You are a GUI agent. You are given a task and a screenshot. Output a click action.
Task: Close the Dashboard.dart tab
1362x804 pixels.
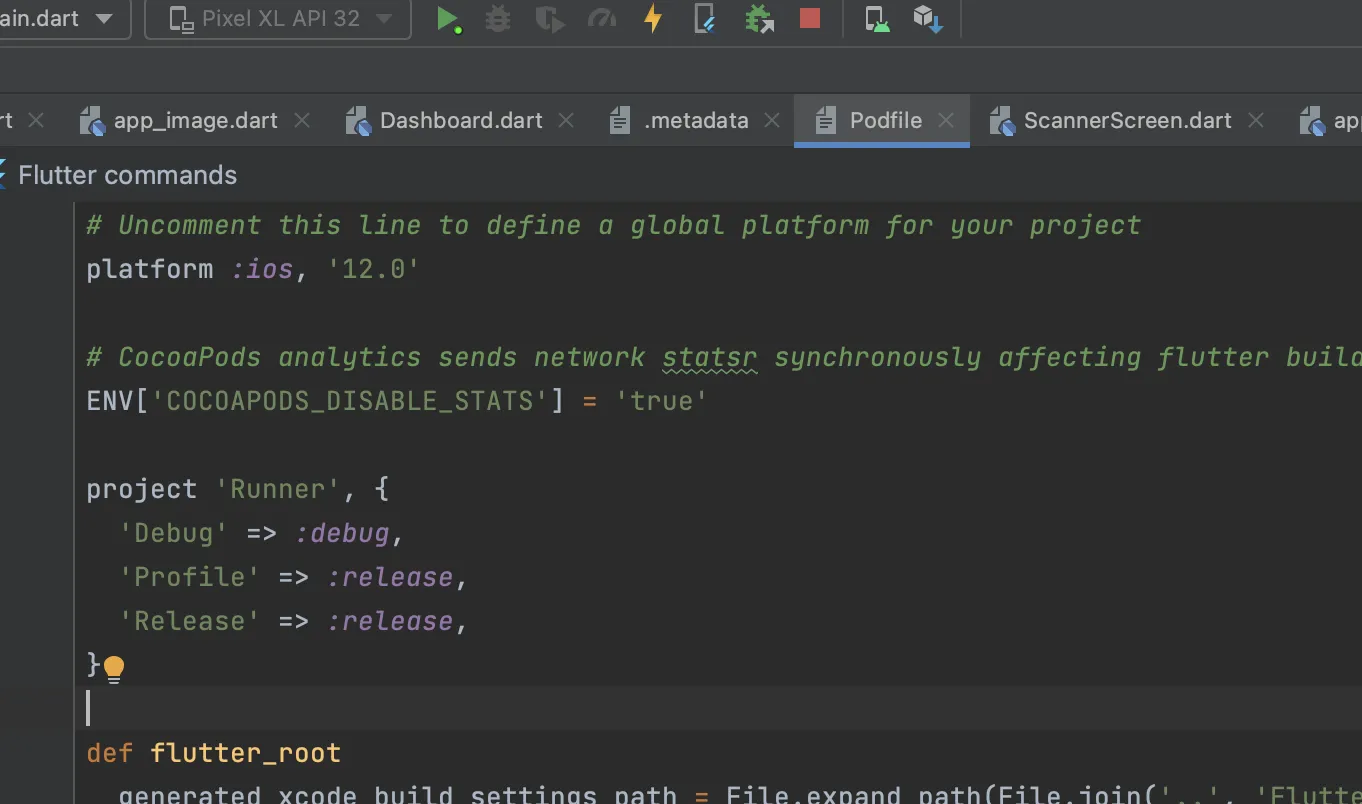566,121
